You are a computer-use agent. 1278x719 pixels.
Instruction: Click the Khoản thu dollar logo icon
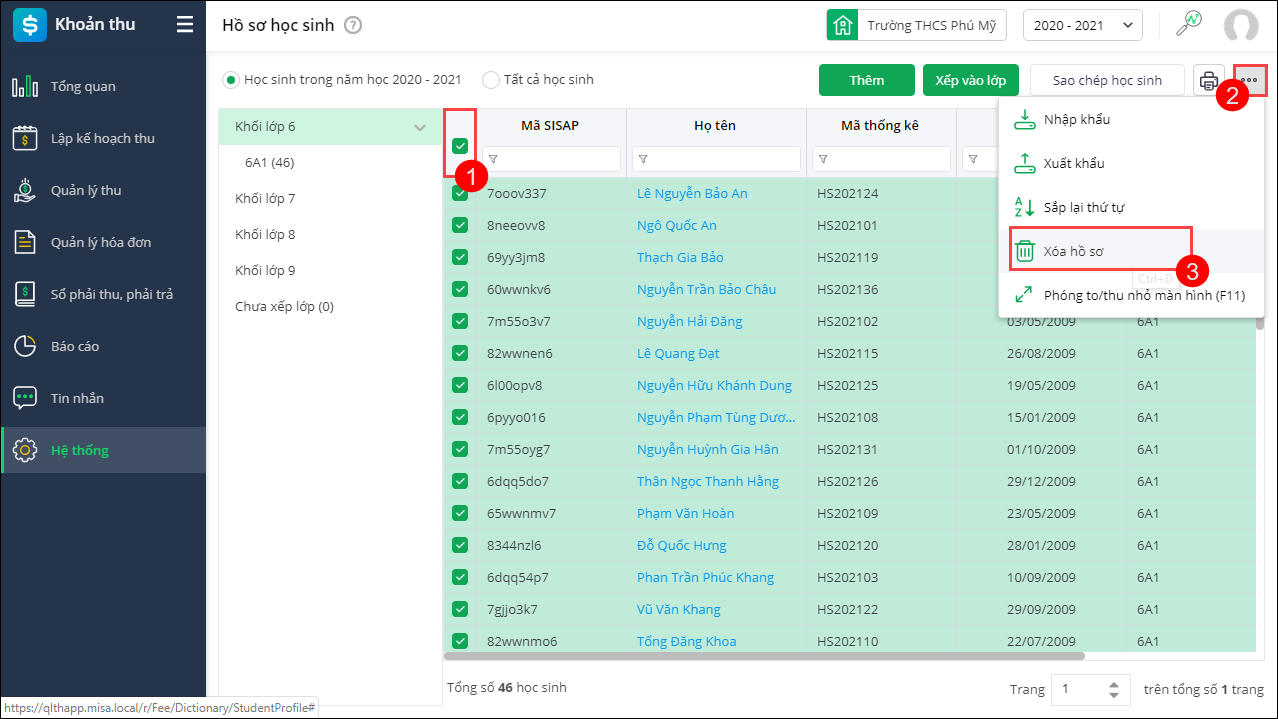pos(30,25)
